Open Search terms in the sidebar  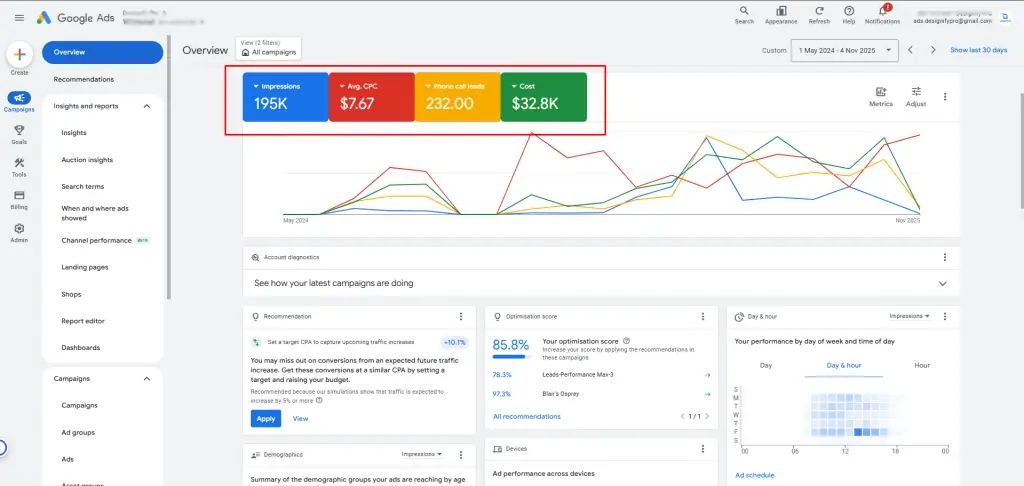click(82, 186)
